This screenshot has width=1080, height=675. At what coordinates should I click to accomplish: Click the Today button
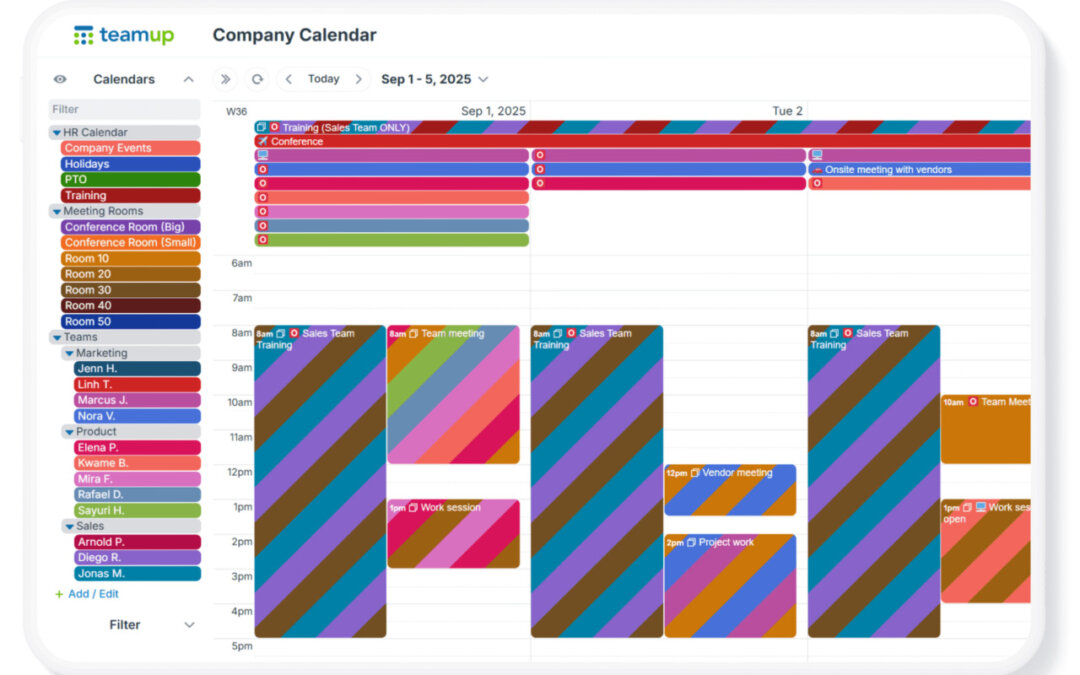pos(325,79)
